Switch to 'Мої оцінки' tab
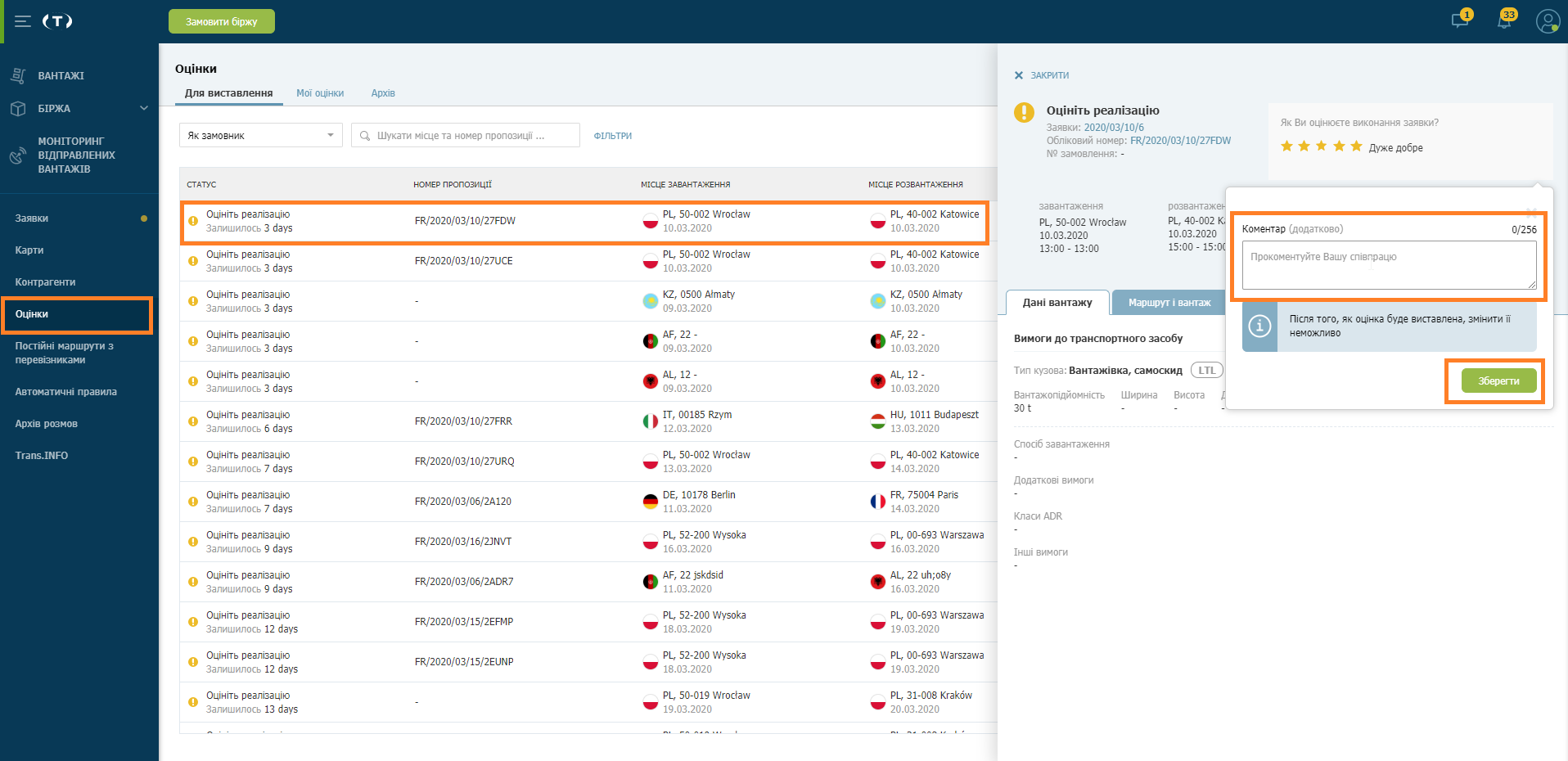Viewport: 1568px width, 761px height. point(320,93)
